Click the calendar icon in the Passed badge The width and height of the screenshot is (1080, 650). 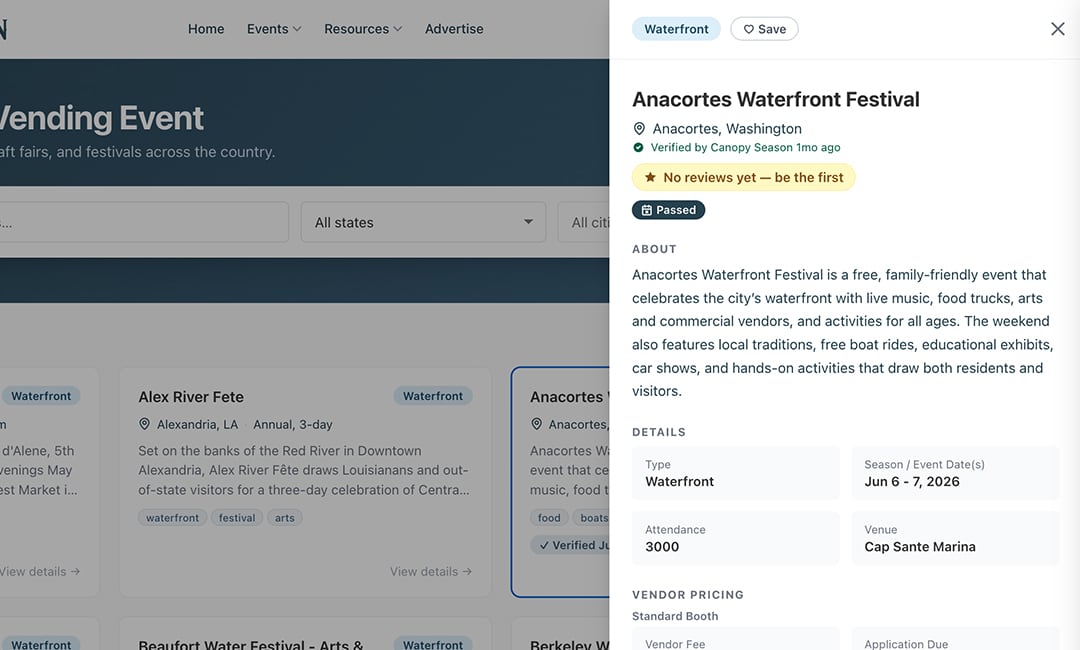coord(647,210)
